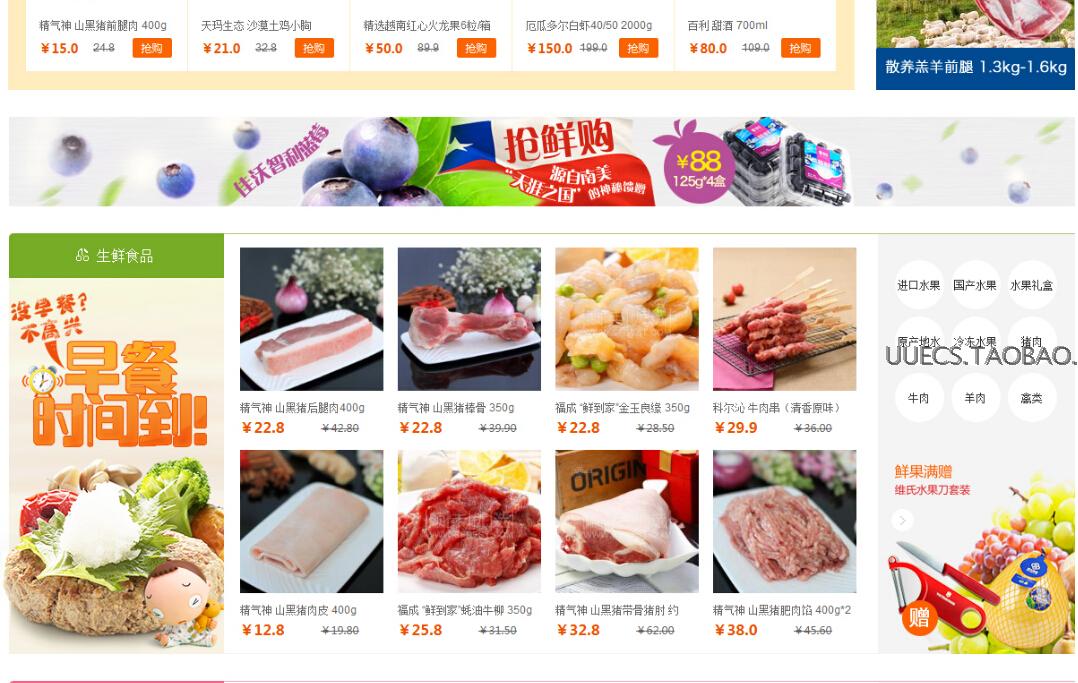The image size is (1078, 683).
Task: Click 抢购 button for 百利甜酒 700ml
Action: point(800,48)
